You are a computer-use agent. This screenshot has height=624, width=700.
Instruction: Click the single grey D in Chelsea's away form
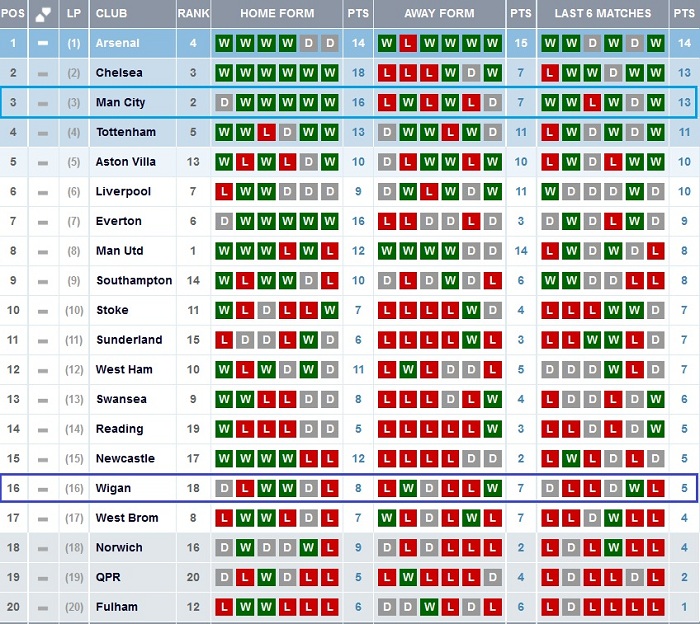(x=471, y=73)
